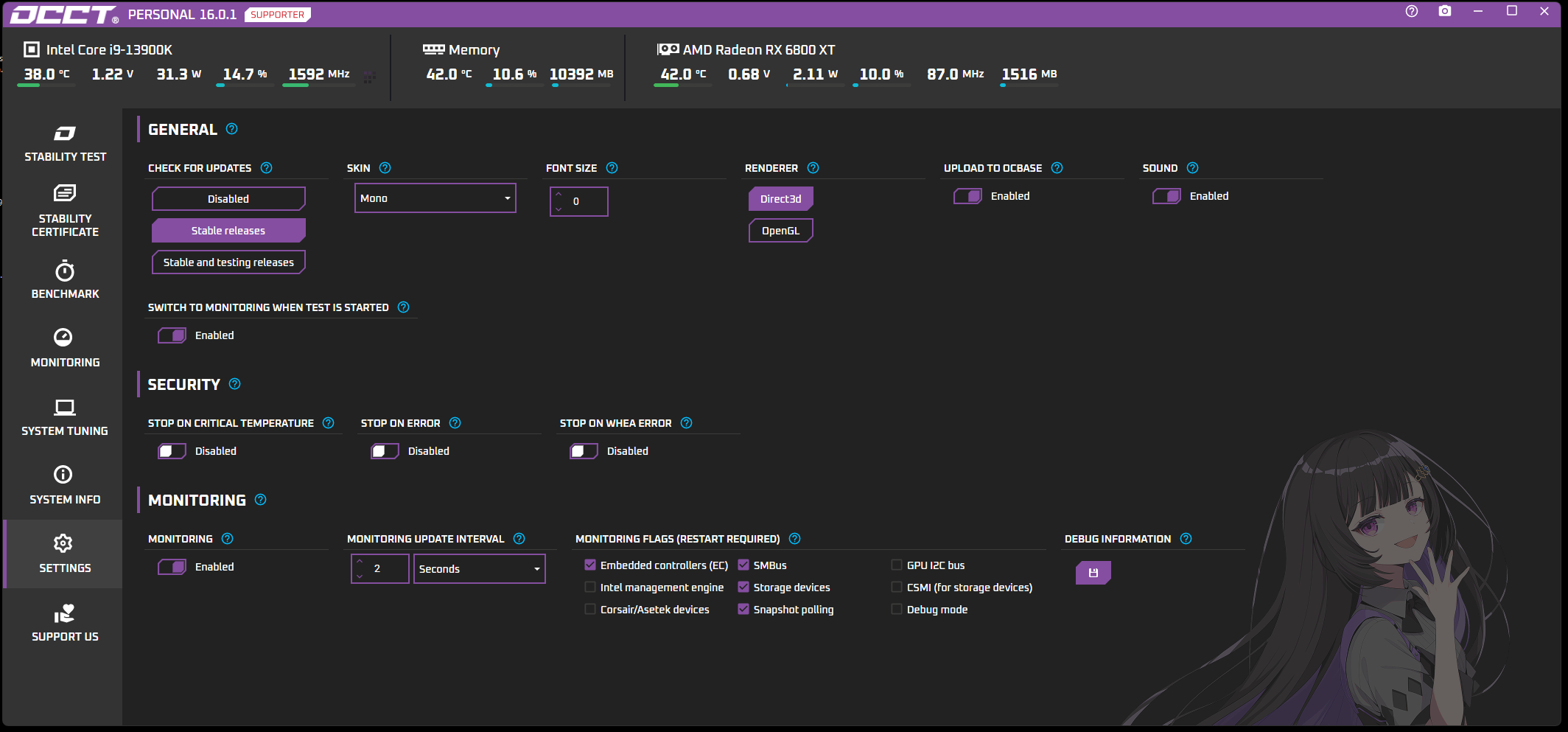Screen dimensions: 1568x732
Task: Open System Info from the sidebar
Action: [65, 486]
